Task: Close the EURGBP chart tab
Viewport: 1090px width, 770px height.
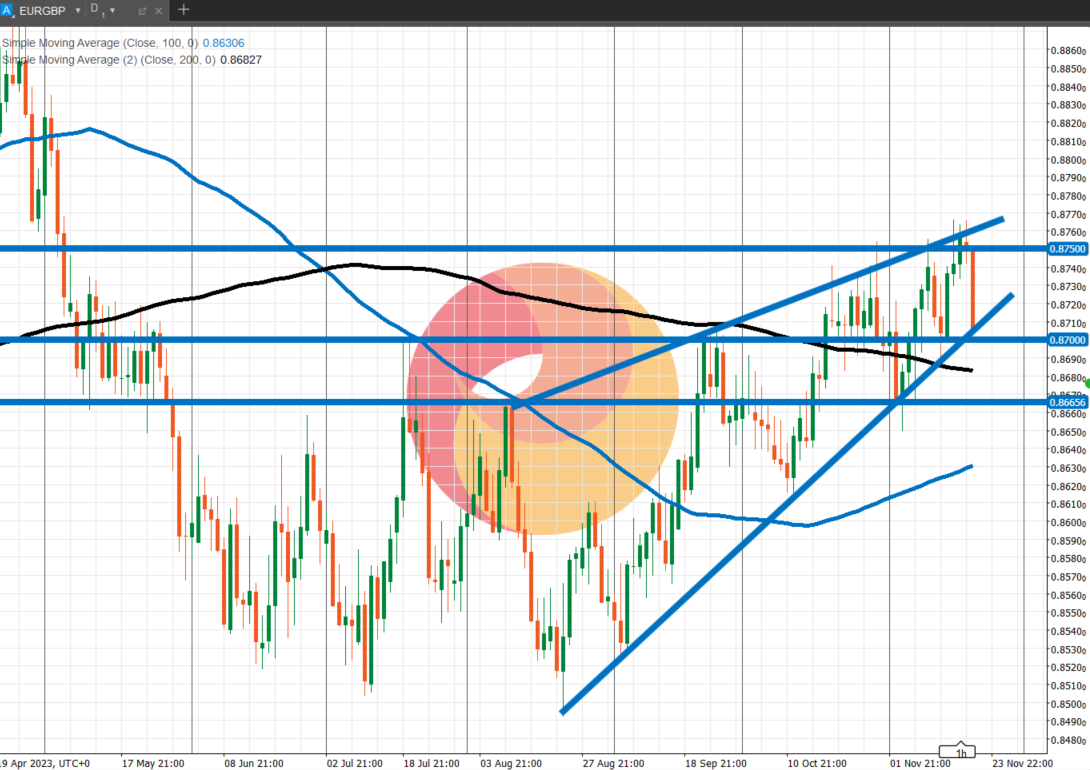Action: coord(158,11)
